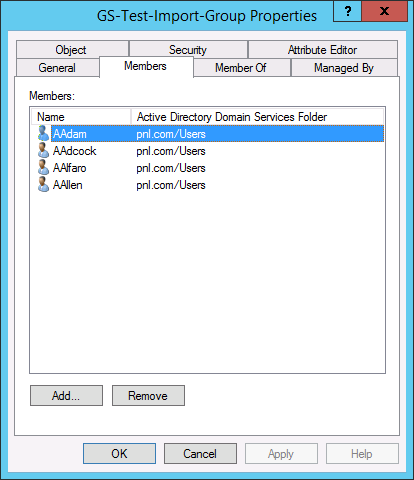The image size is (414, 480).
Task: Click the Add... button
Action: pos(66,396)
